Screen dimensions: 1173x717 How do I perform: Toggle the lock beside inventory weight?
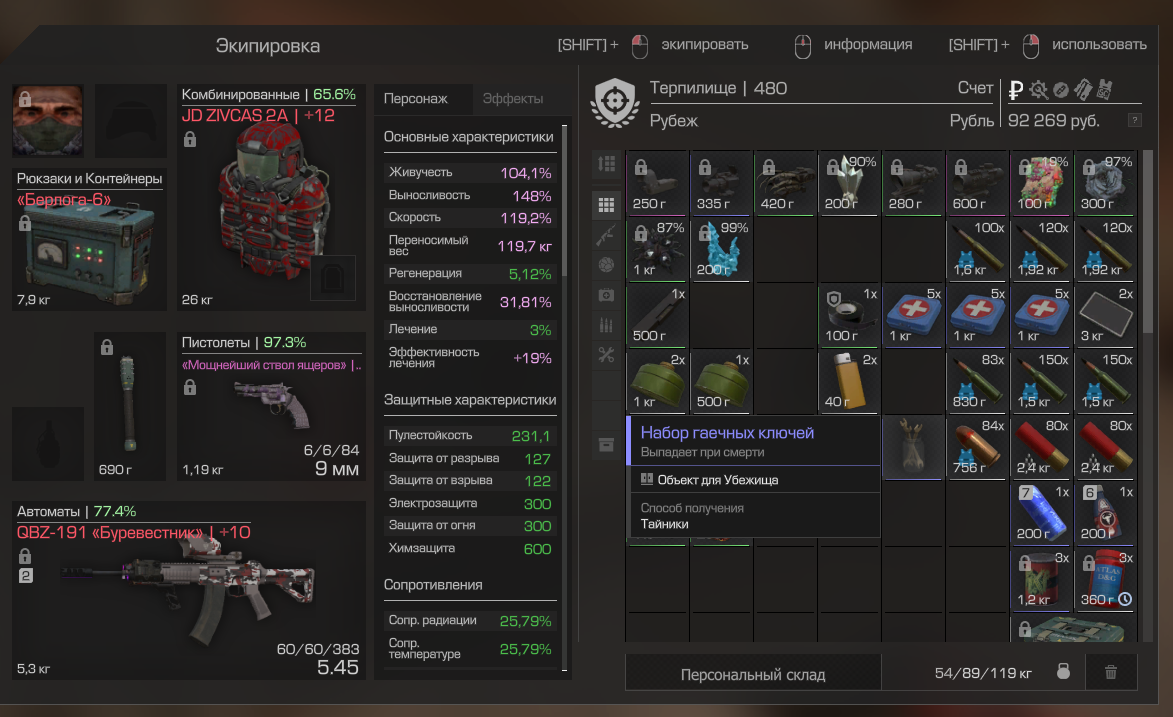(1063, 671)
